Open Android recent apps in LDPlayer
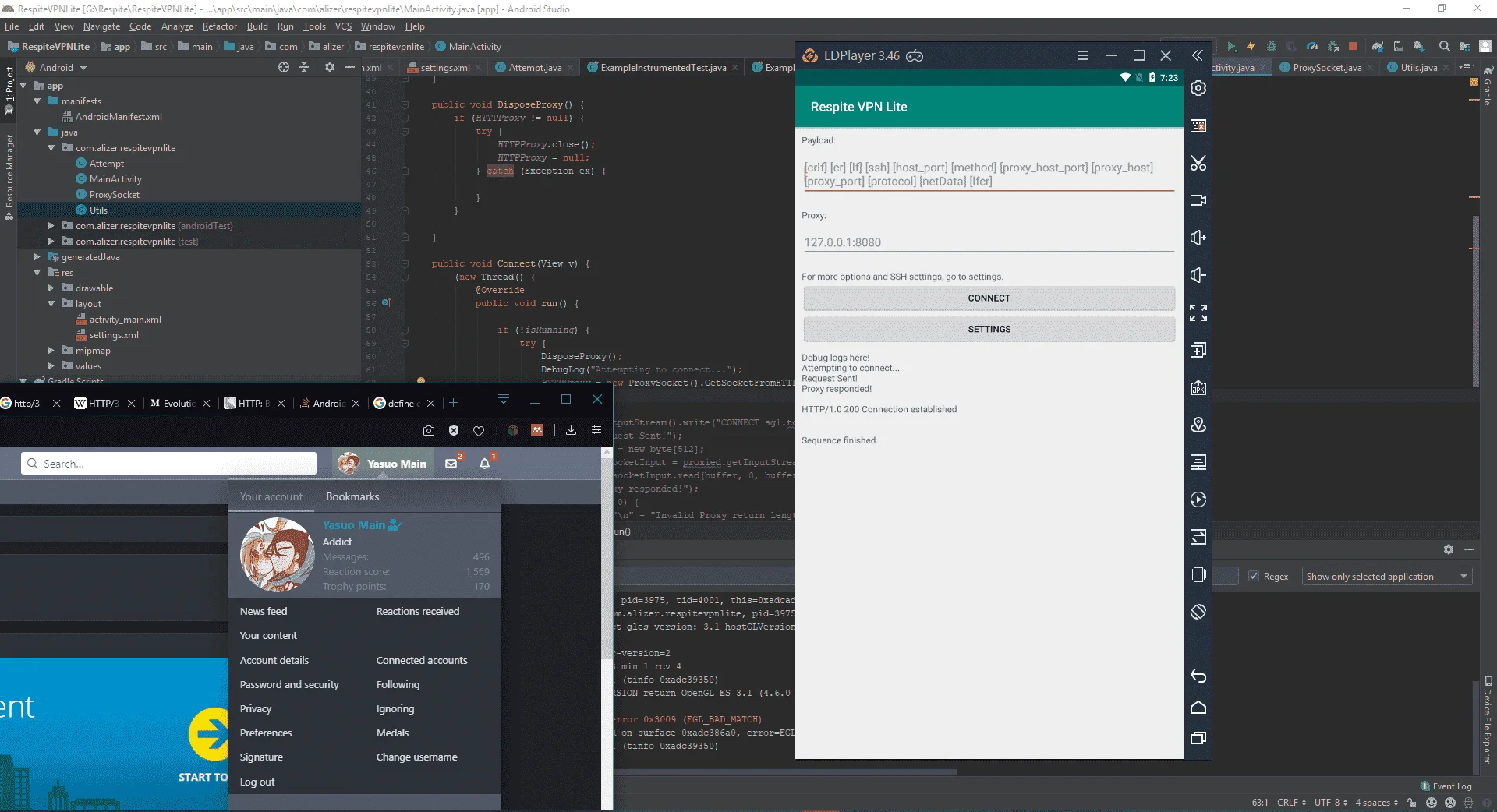The width and height of the screenshot is (1497, 812). pyautogui.click(x=1198, y=738)
